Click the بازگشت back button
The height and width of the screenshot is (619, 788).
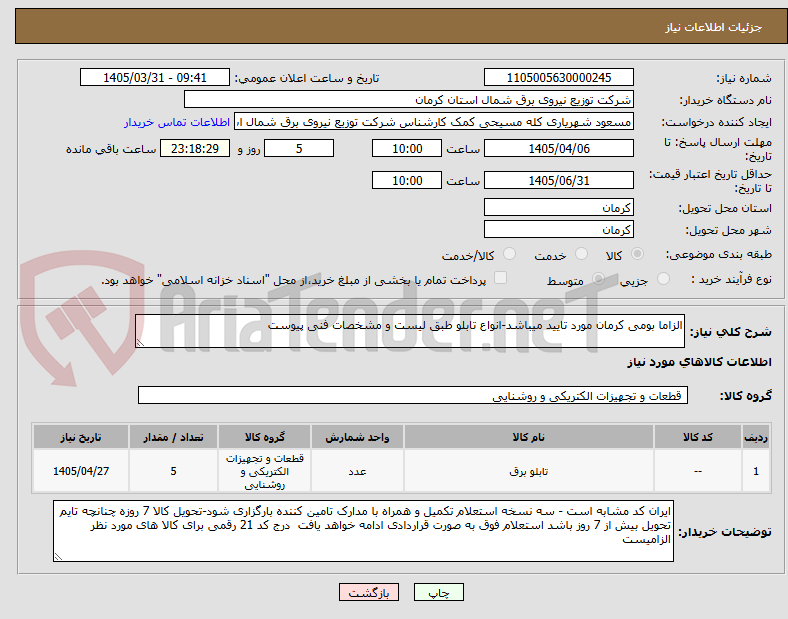coord(369,592)
